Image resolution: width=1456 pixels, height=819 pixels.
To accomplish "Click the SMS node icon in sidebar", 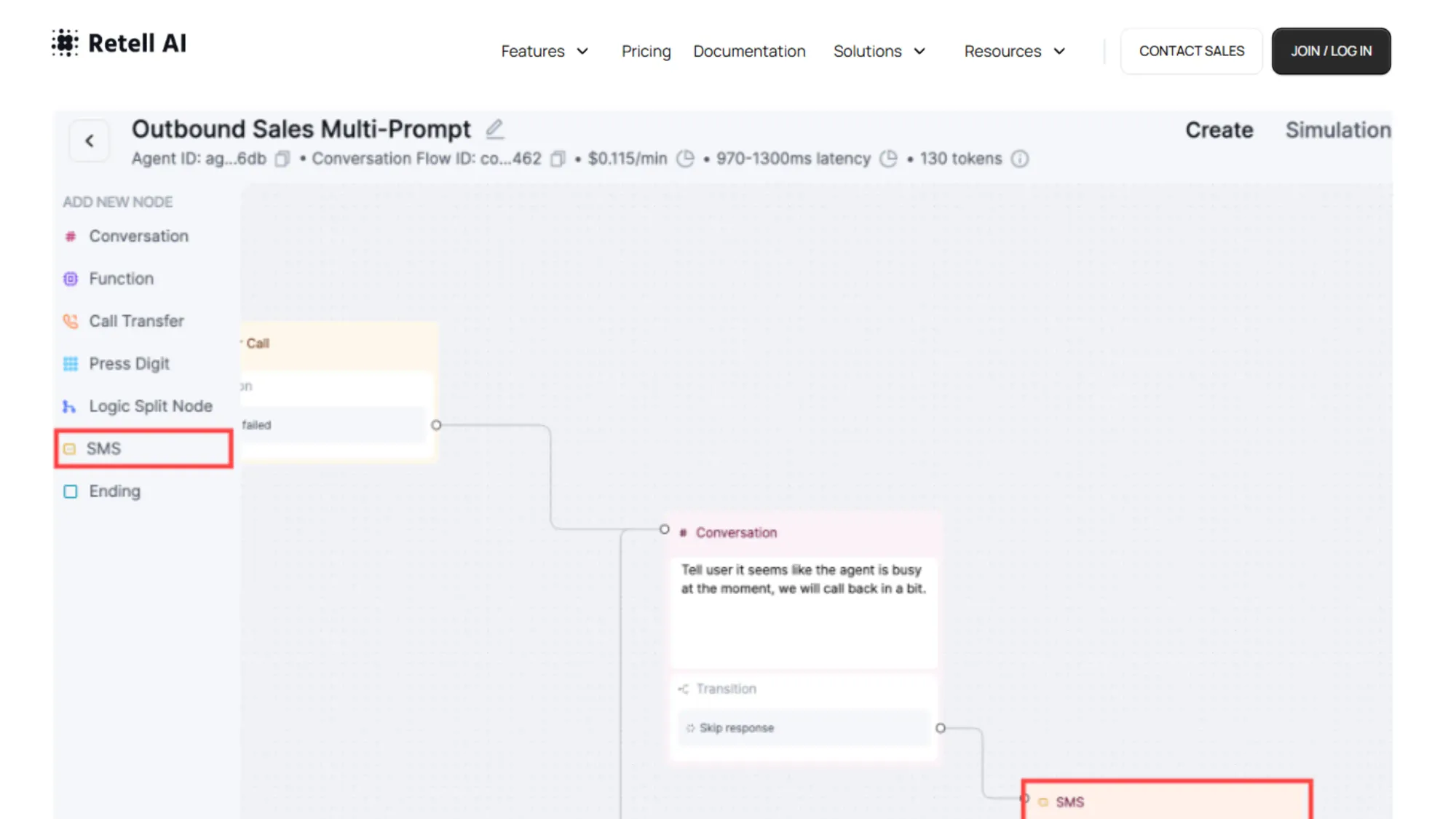I will (71, 449).
